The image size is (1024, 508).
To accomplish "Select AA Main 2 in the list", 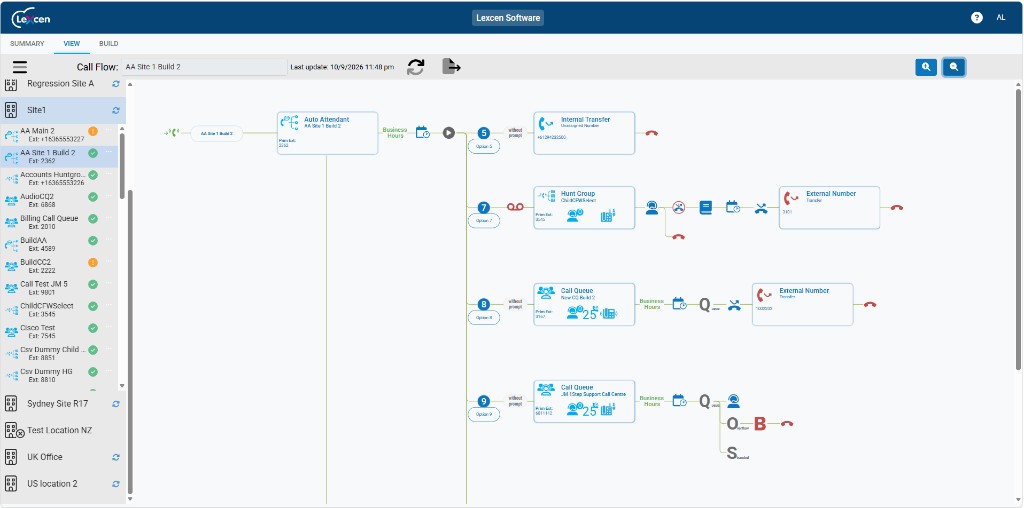I will 59,135.
